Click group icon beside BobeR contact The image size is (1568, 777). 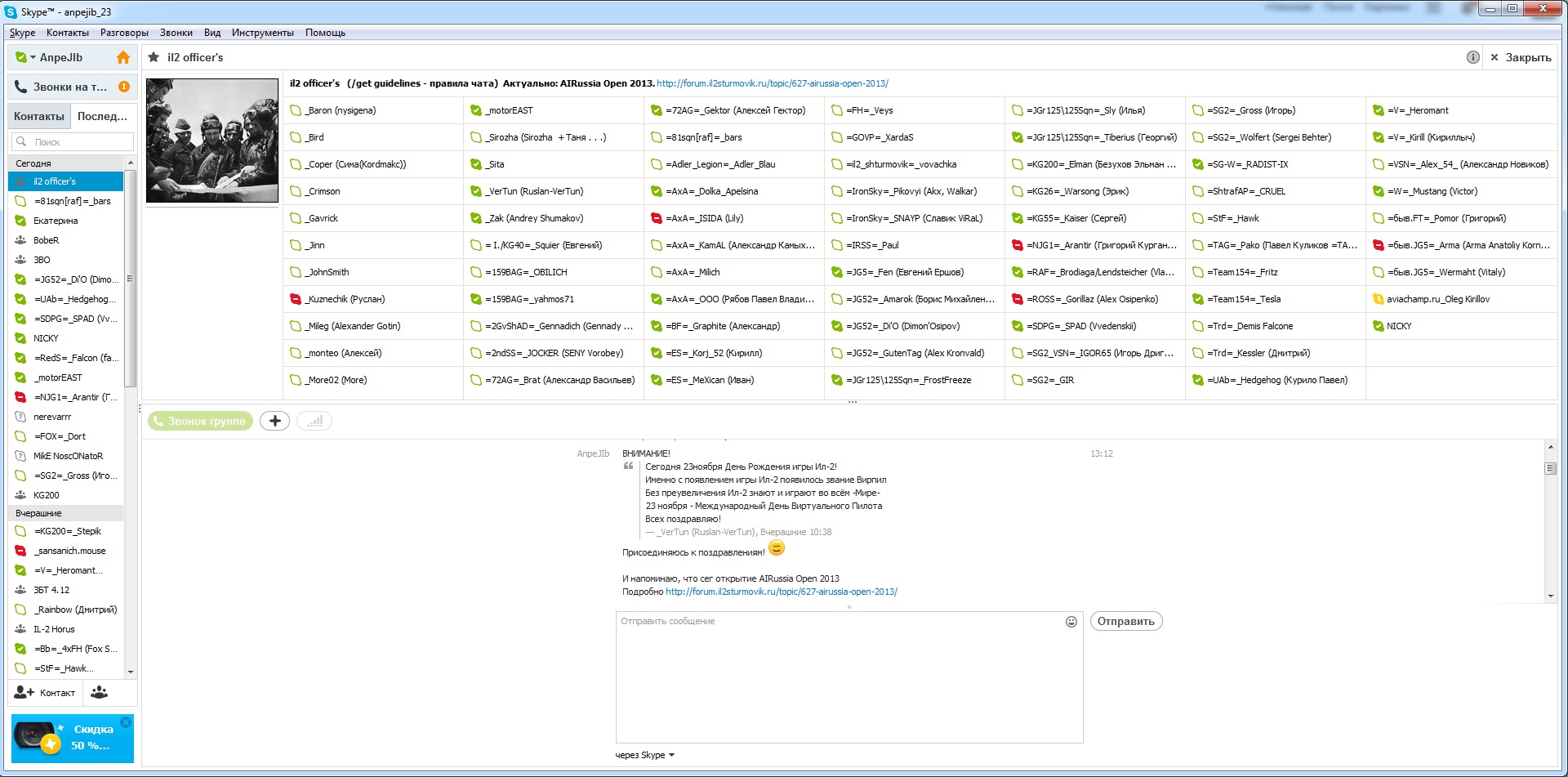tap(20, 240)
